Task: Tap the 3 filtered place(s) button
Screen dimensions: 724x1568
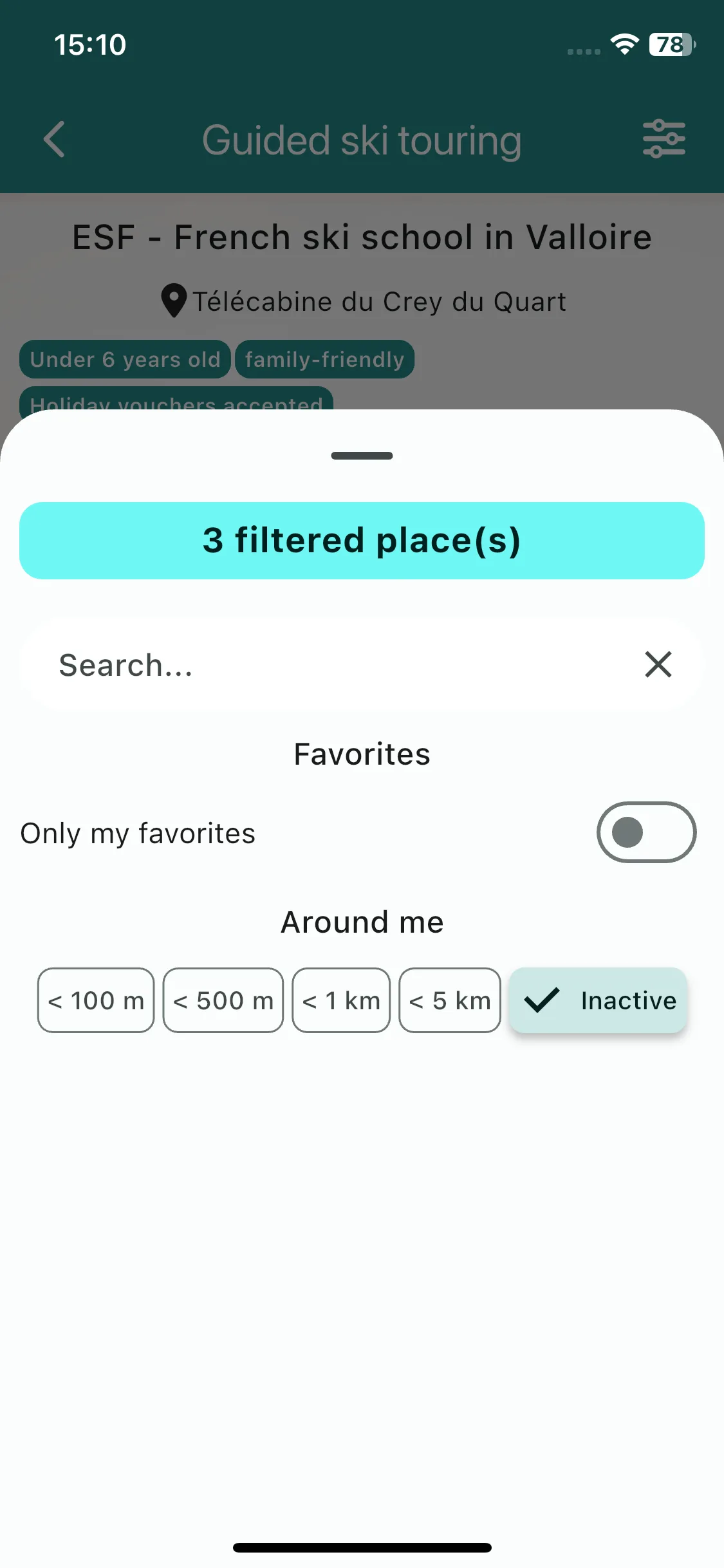Action: (x=362, y=541)
